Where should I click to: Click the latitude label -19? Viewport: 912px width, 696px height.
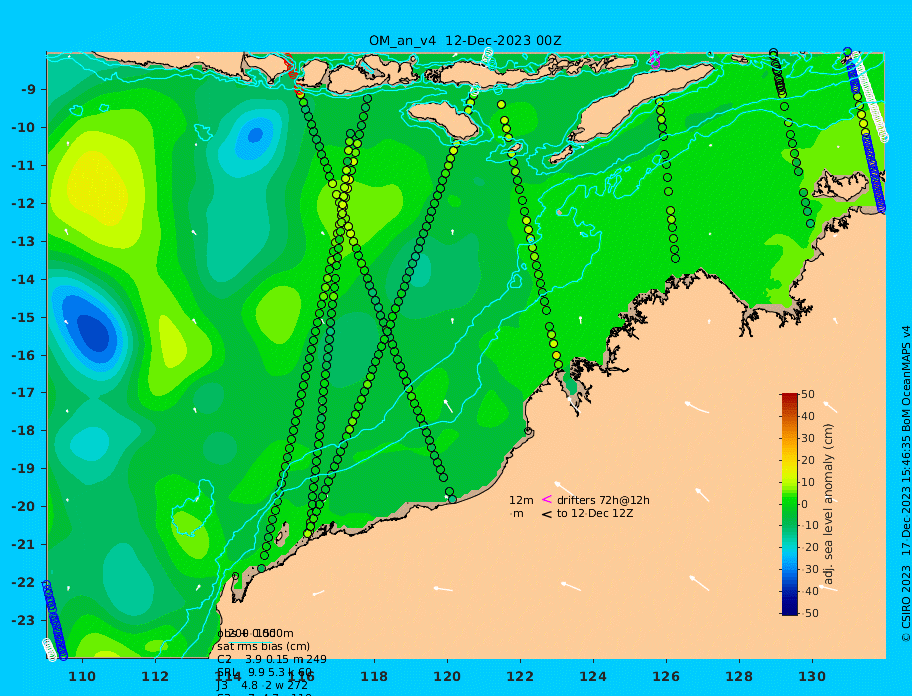[23, 469]
